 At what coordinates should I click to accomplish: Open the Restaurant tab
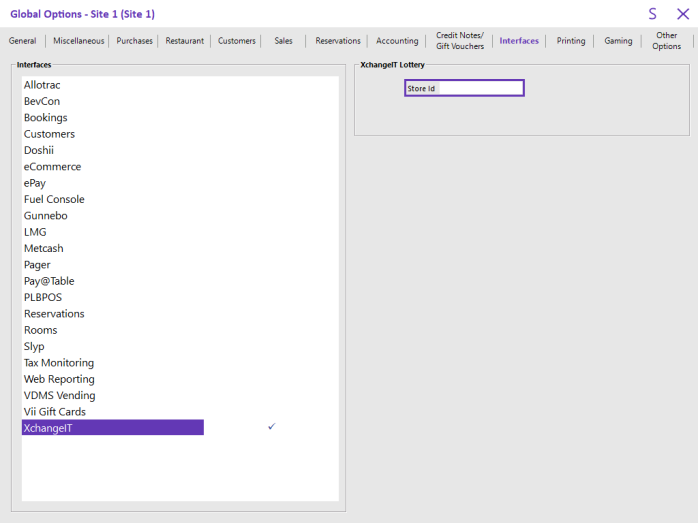point(184,41)
